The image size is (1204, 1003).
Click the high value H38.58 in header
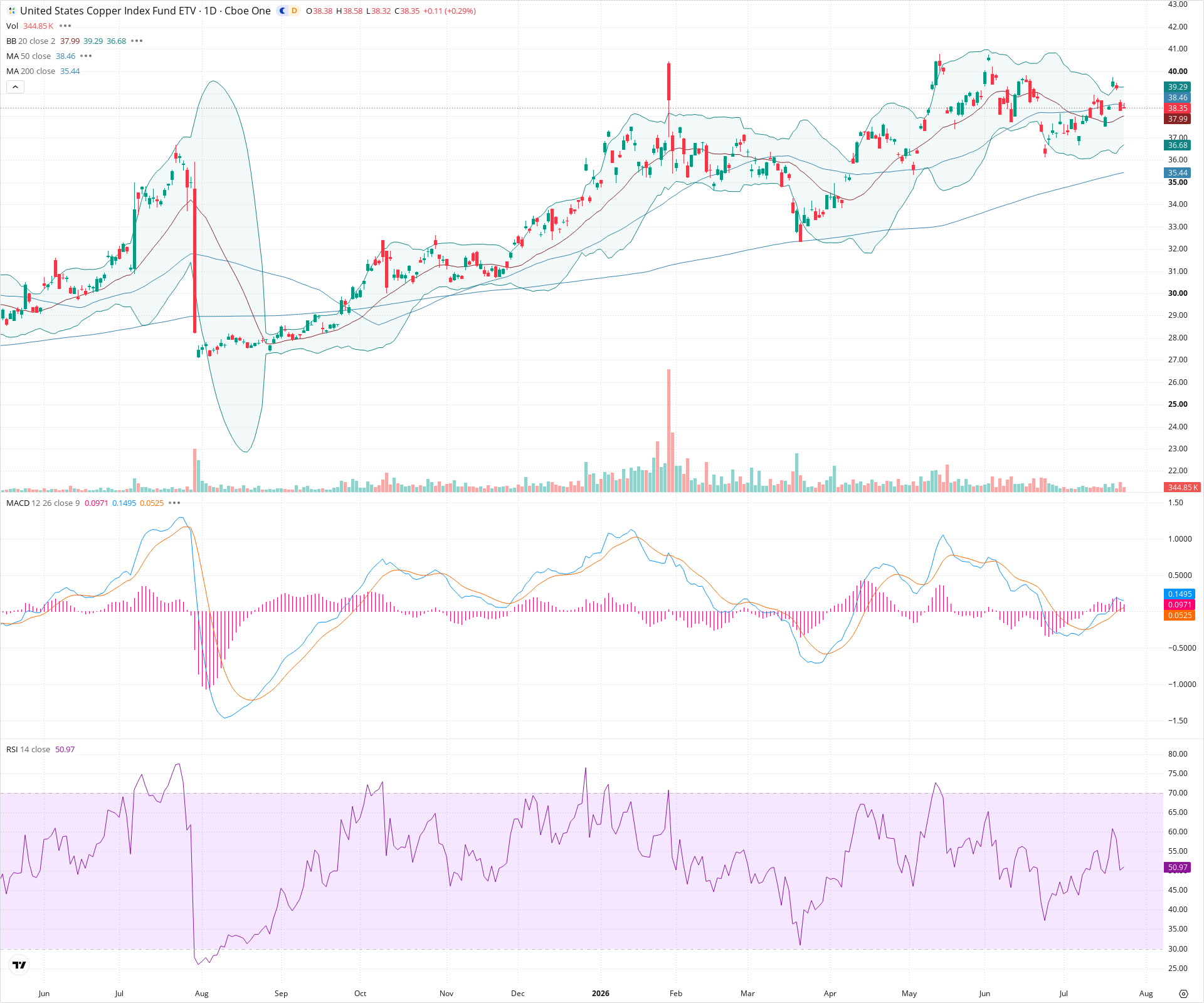349,11
